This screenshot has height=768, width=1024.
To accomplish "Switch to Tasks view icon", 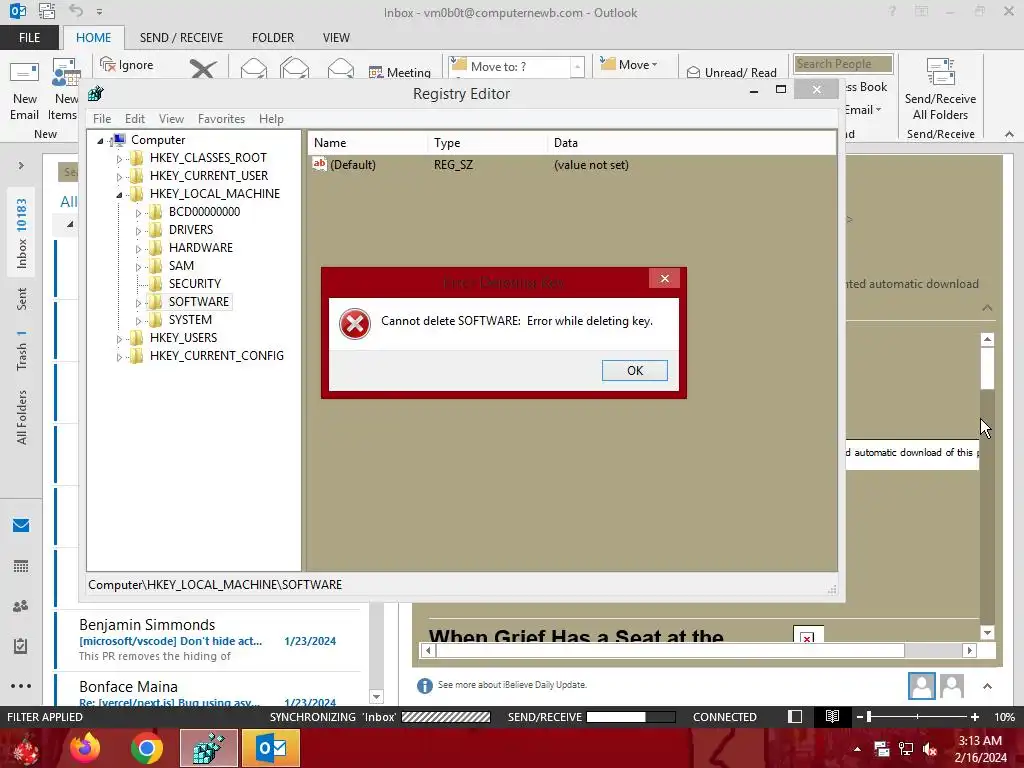I will tap(21, 647).
